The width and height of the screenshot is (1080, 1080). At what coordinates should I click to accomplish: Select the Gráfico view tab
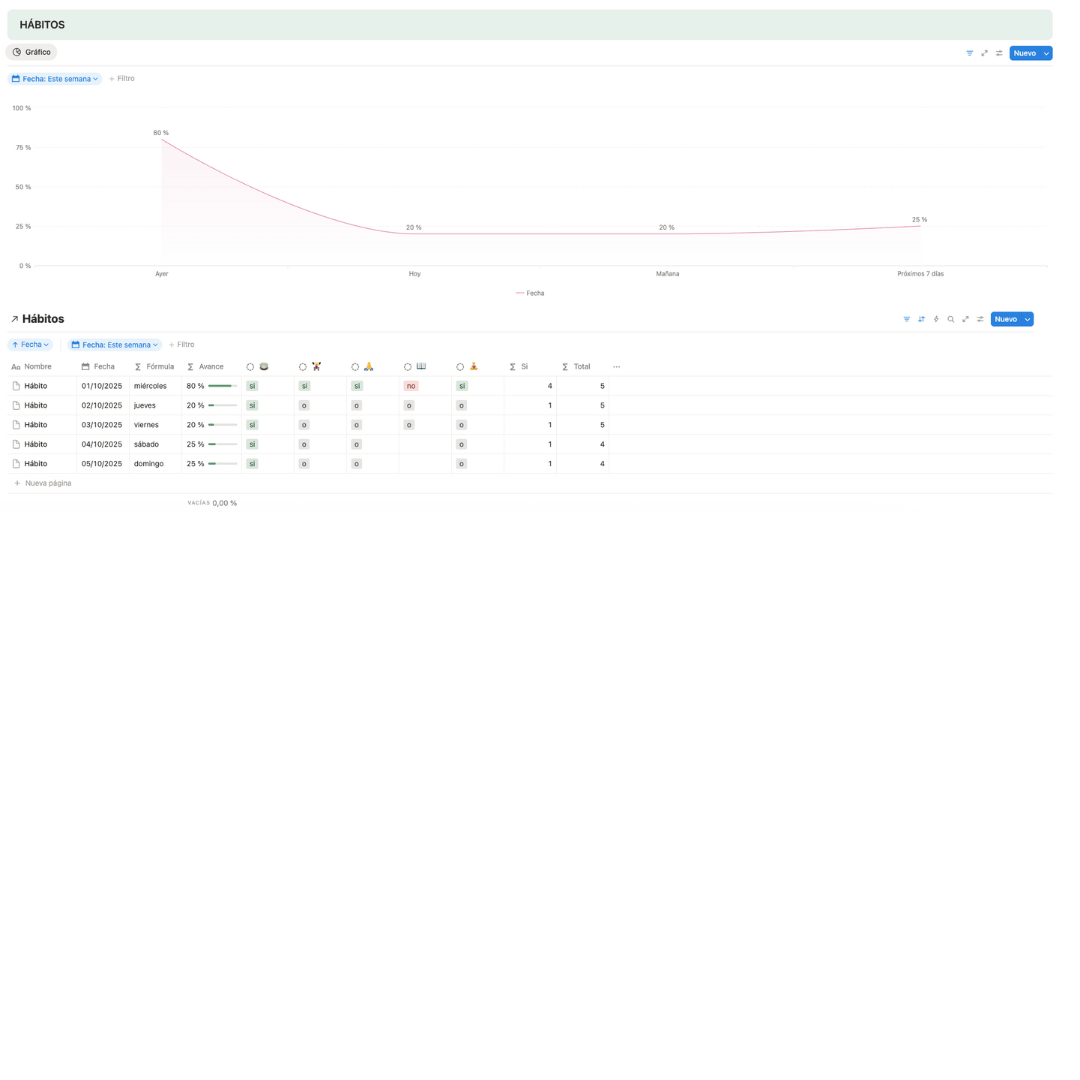click(x=32, y=52)
